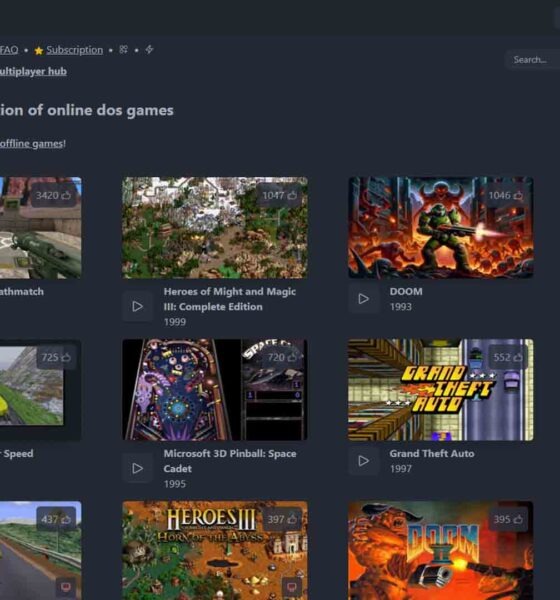Open the Space Cadet pinball thumbnail

point(215,390)
